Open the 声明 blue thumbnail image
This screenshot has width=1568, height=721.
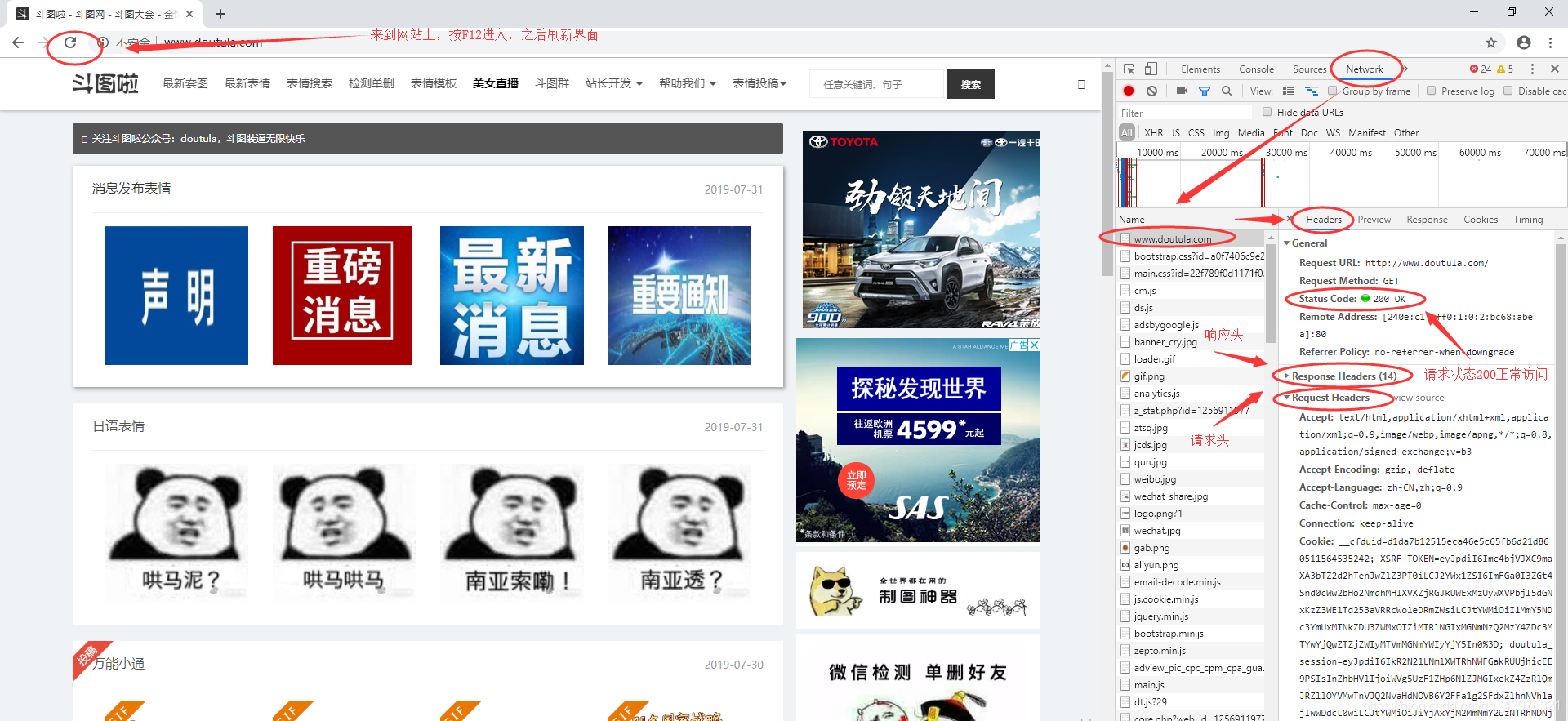[176, 296]
